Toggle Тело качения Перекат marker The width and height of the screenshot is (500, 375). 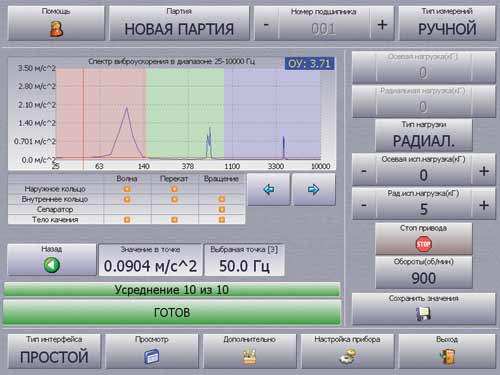tap(174, 220)
